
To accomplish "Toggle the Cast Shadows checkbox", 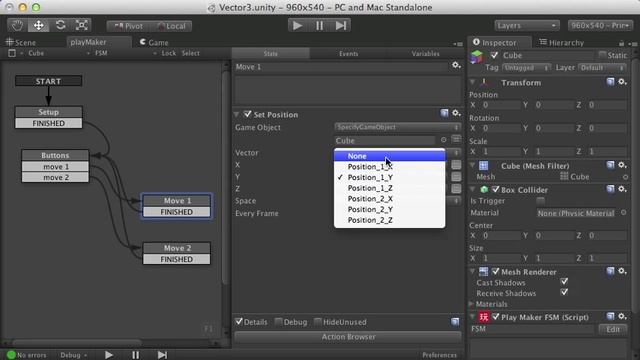I will click(564, 282).
